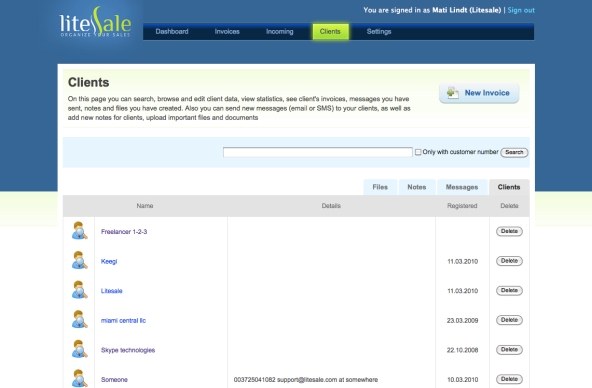Toggle the Only with customer number checkbox
The height and width of the screenshot is (388, 592).
418,152
